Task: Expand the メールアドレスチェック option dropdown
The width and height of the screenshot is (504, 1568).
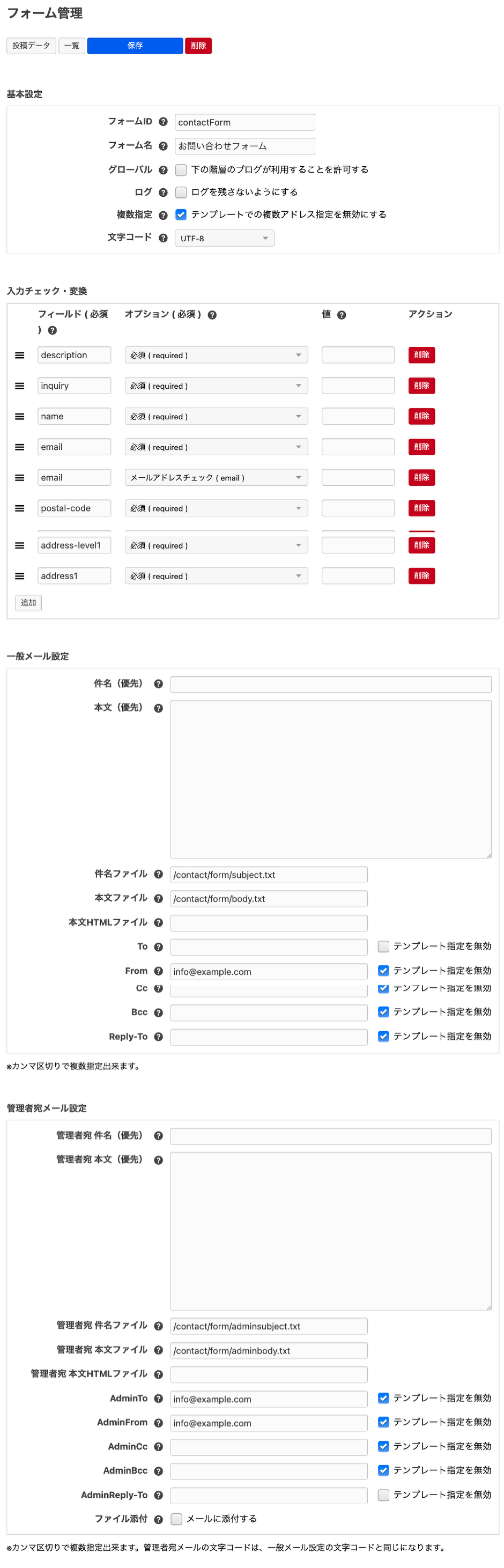Action: pos(216,478)
